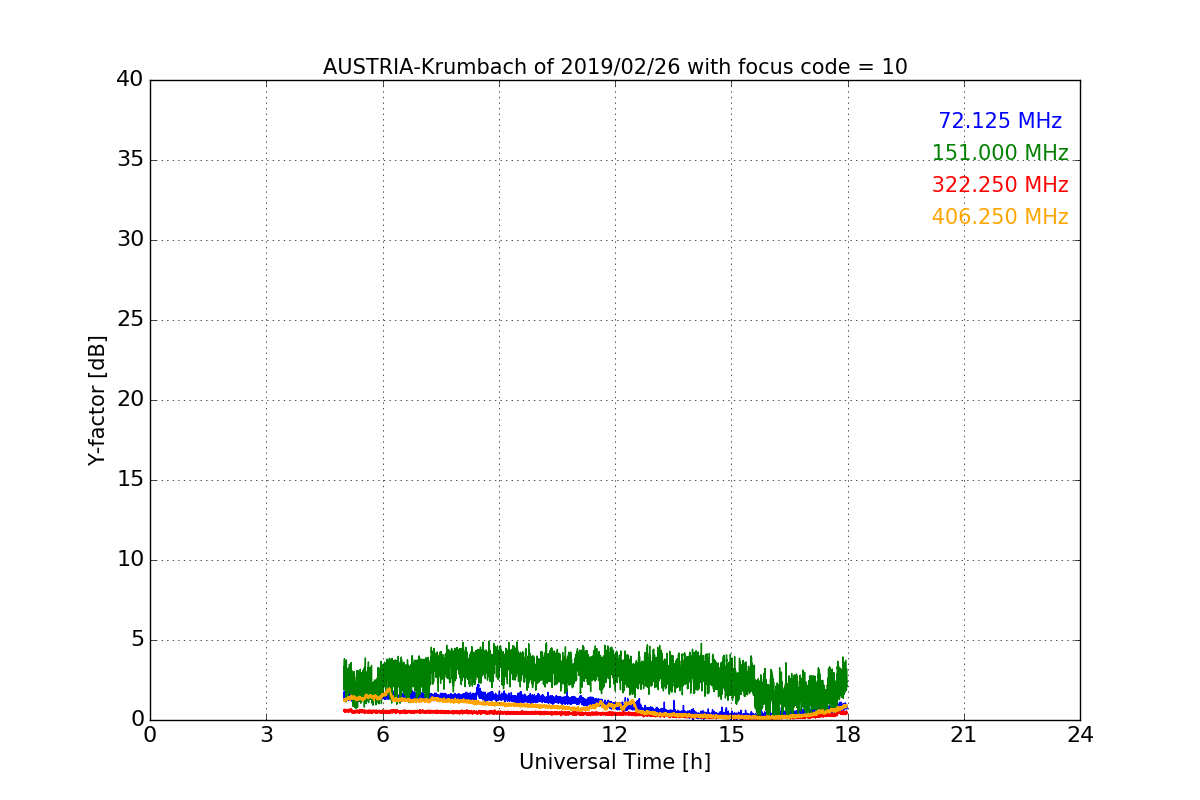Click the Y-factor [dB] axis label
Screen dimensions: 1200x800
(97, 400)
